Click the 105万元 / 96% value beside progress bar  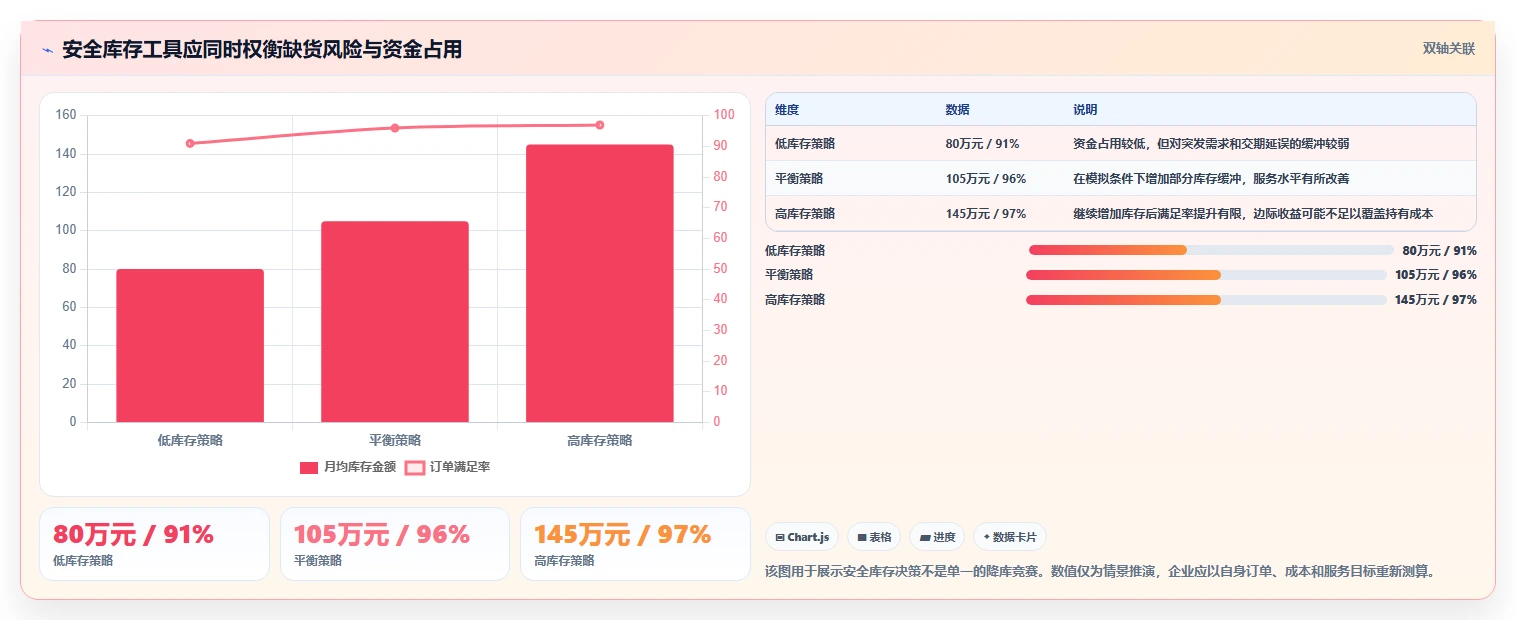point(1436,275)
